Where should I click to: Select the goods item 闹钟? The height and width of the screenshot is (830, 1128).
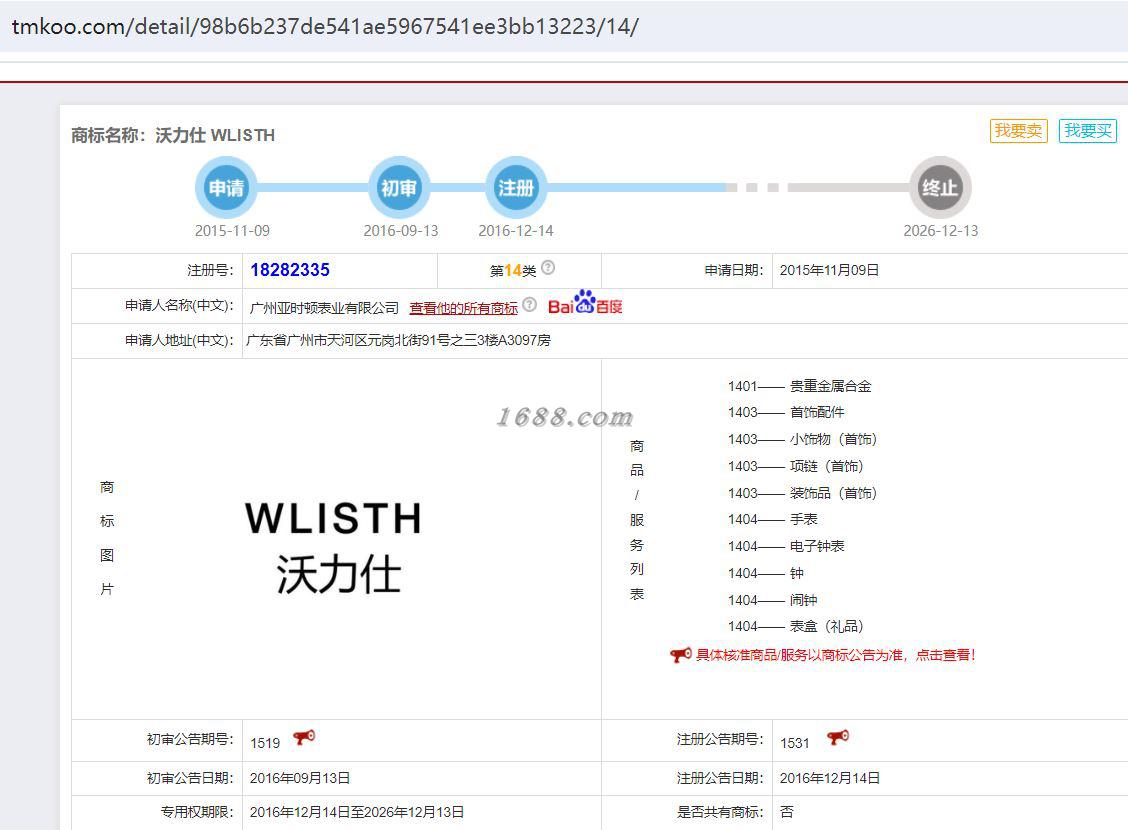(804, 600)
